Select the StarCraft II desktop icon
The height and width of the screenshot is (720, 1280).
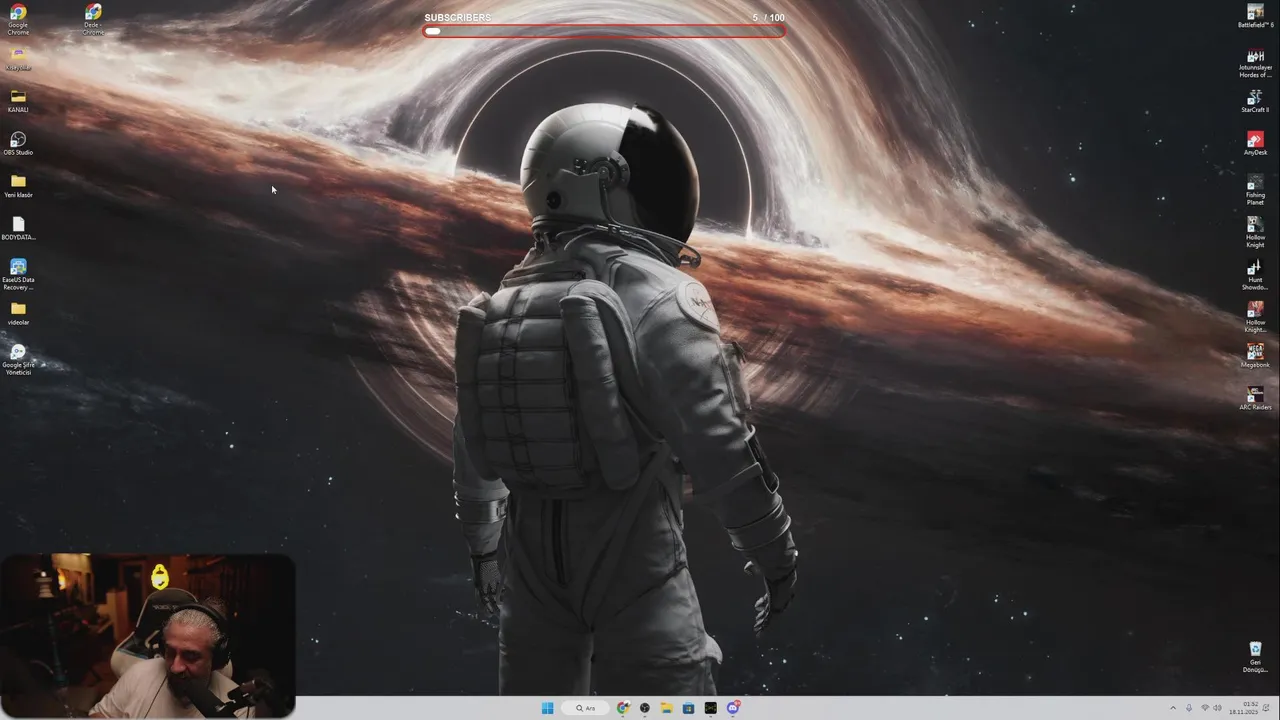(1255, 101)
